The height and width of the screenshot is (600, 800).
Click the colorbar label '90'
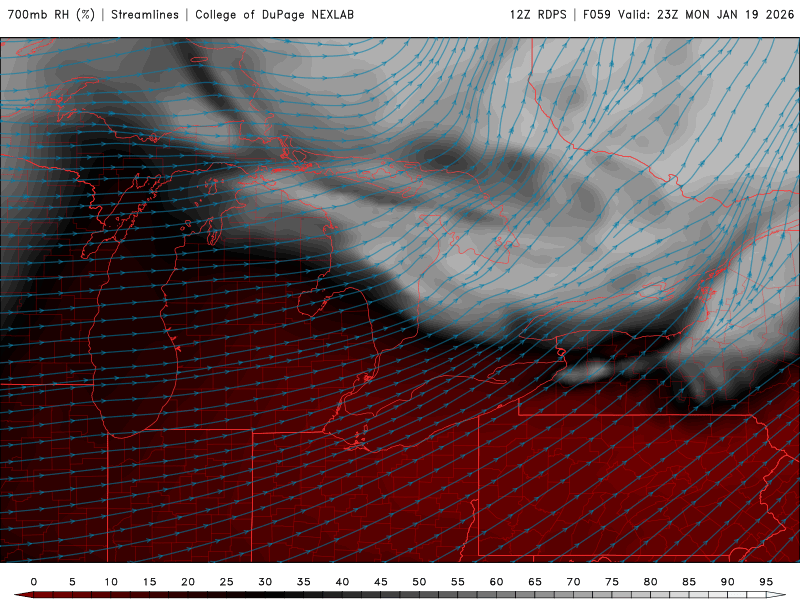pos(728,582)
